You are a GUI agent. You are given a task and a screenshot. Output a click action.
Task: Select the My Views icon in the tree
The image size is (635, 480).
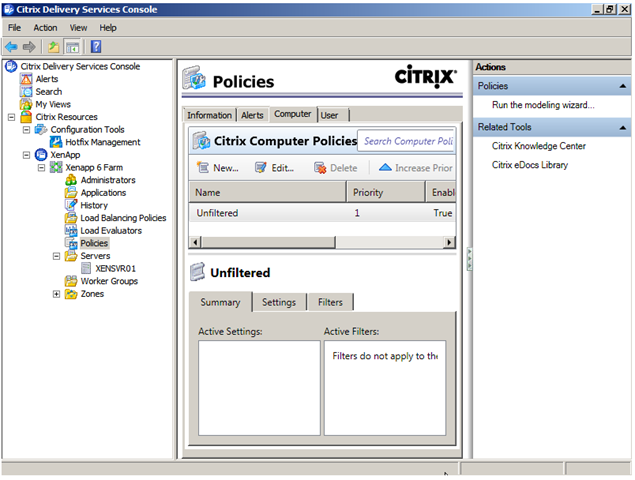coord(26,104)
